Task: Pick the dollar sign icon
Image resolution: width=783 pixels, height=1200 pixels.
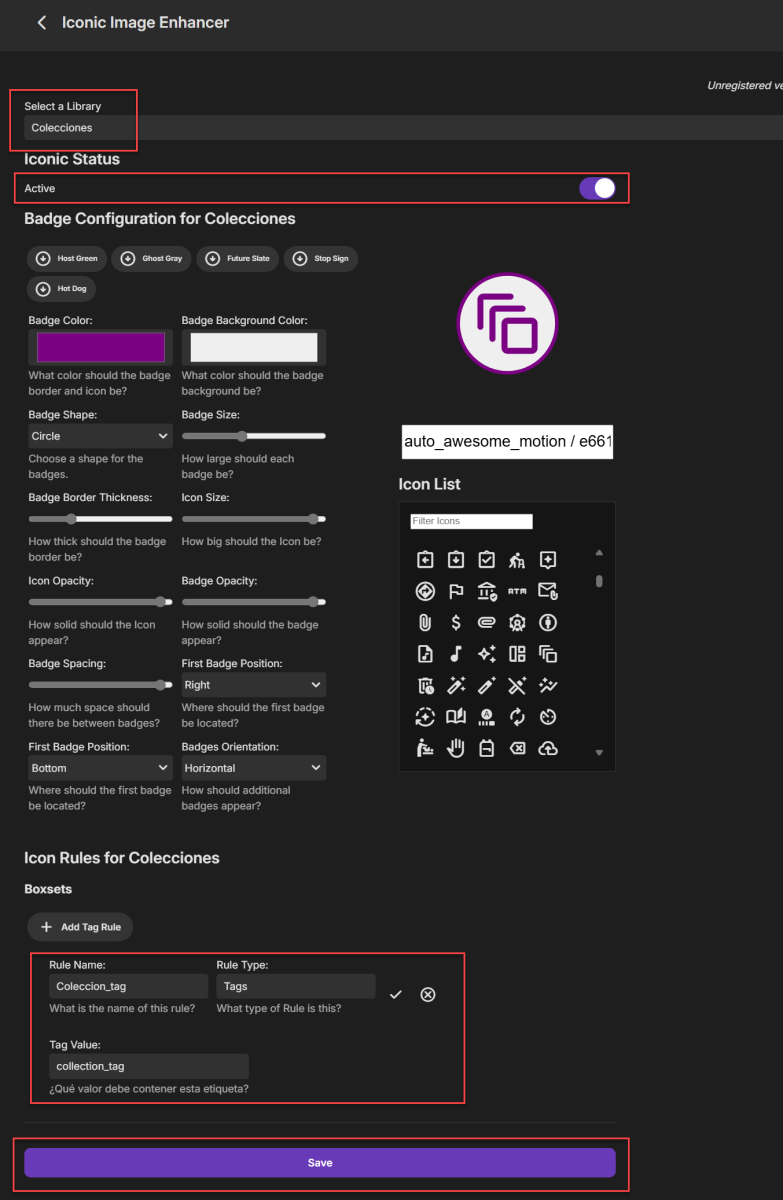Action: [456, 623]
